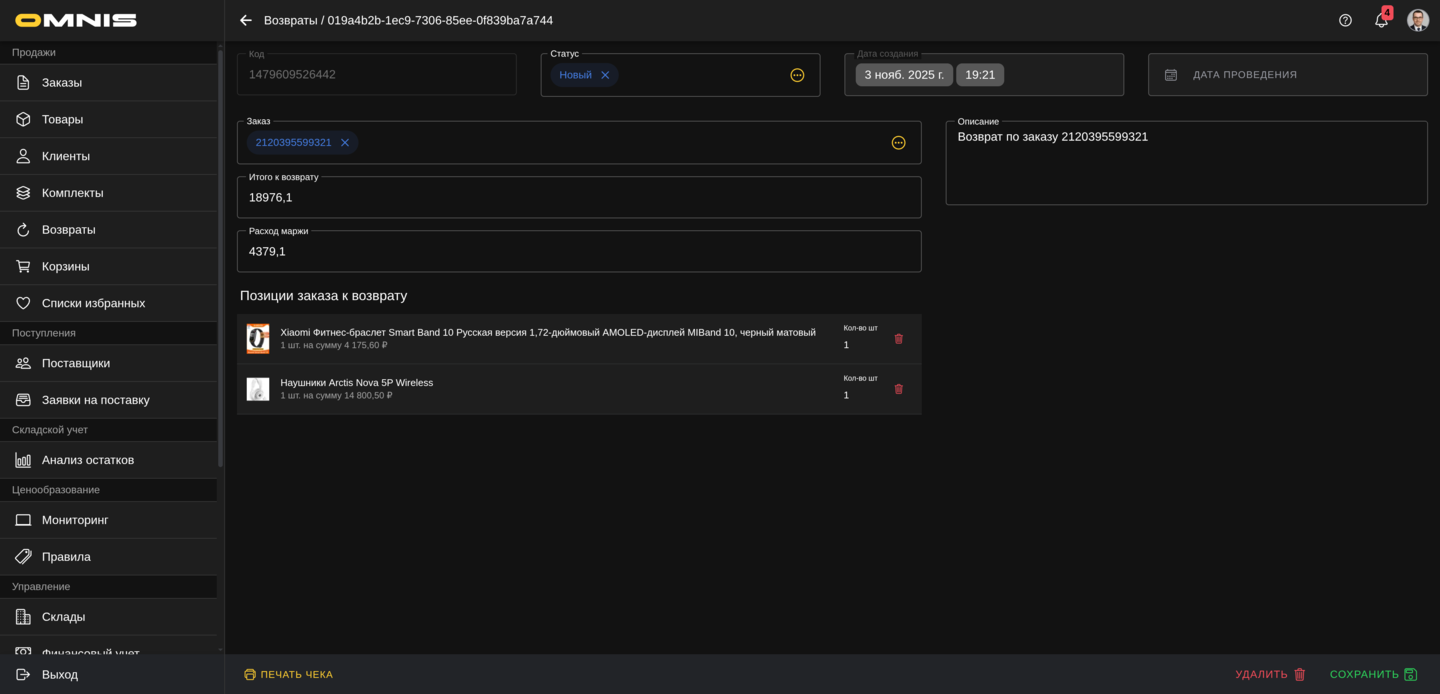1440x694 pixels.
Task: Delete the Xiaomi fitness band position
Action: click(898, 339)
